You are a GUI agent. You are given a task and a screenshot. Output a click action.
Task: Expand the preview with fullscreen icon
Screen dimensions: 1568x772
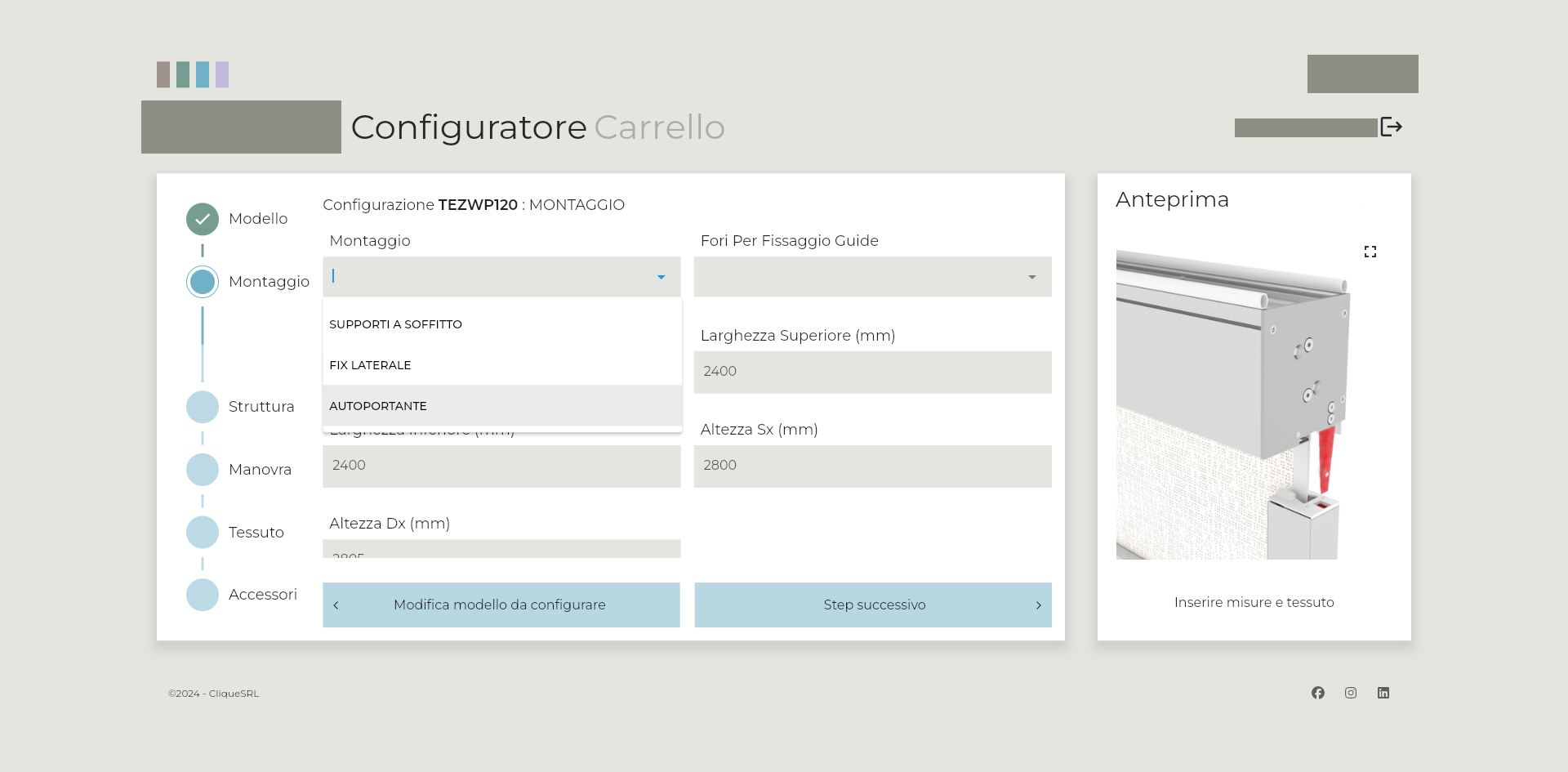click(x=1370, y=252)
